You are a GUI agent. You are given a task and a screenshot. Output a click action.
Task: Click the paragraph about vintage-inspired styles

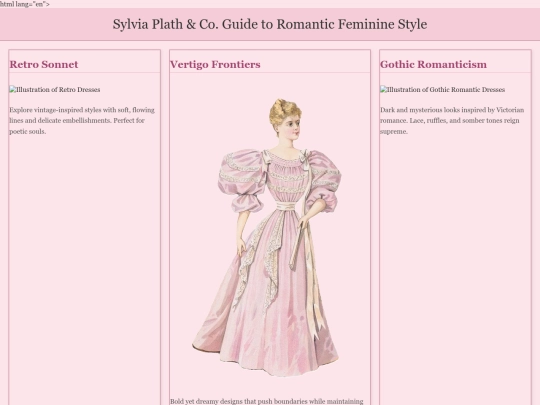pos(82,121)
